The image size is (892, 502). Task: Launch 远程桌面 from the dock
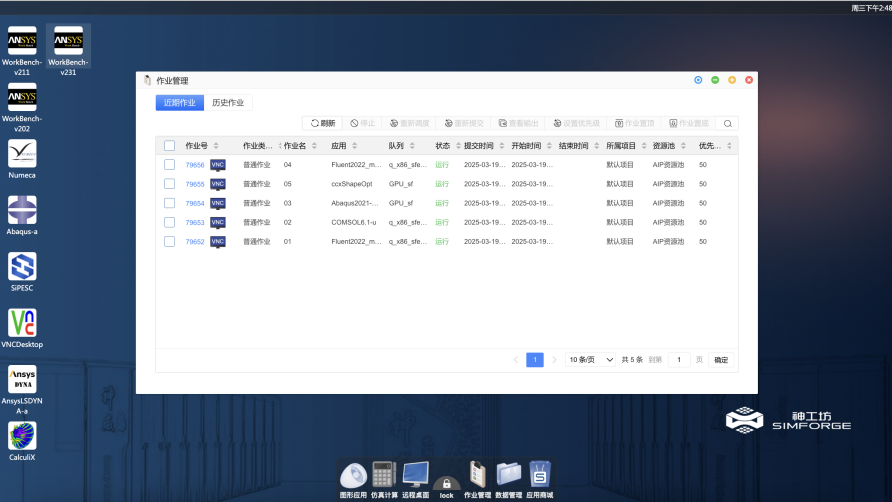tap(415, 474)
